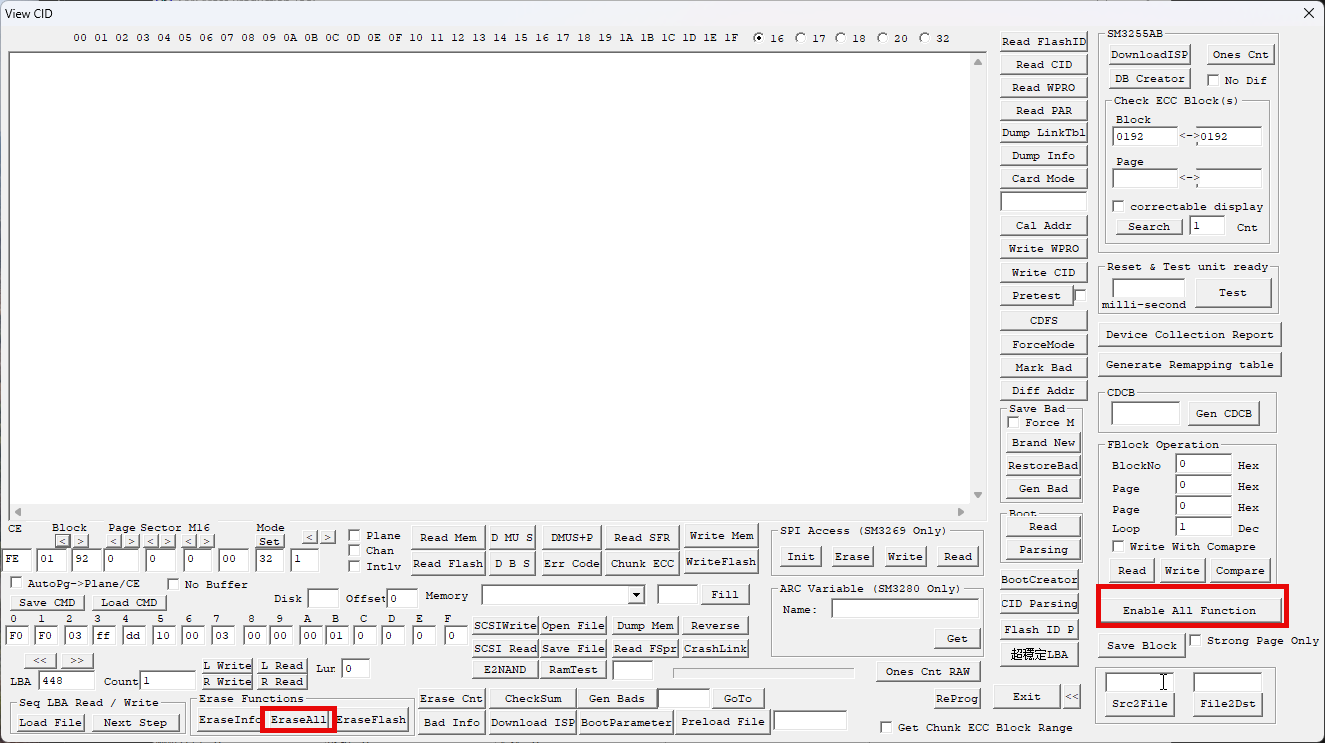Screen dimensions: 1325x743
Task: Click the collapse arrows button beside Exit
Action: coord(1071,697)
